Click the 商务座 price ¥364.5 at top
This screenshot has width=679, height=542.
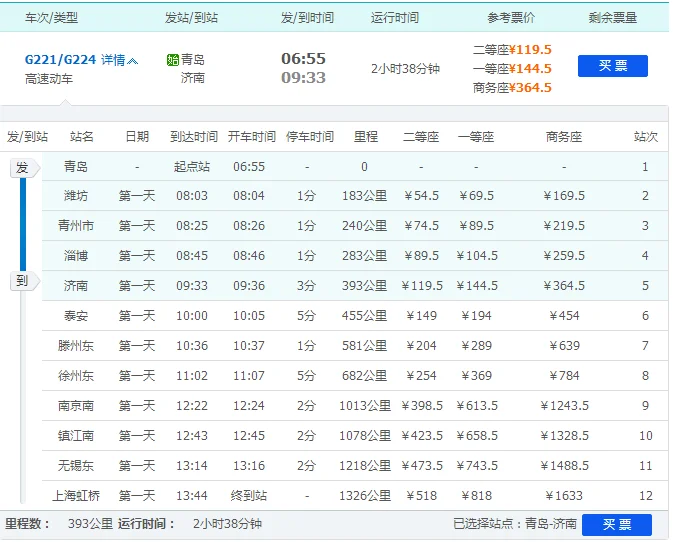[530, 88]
